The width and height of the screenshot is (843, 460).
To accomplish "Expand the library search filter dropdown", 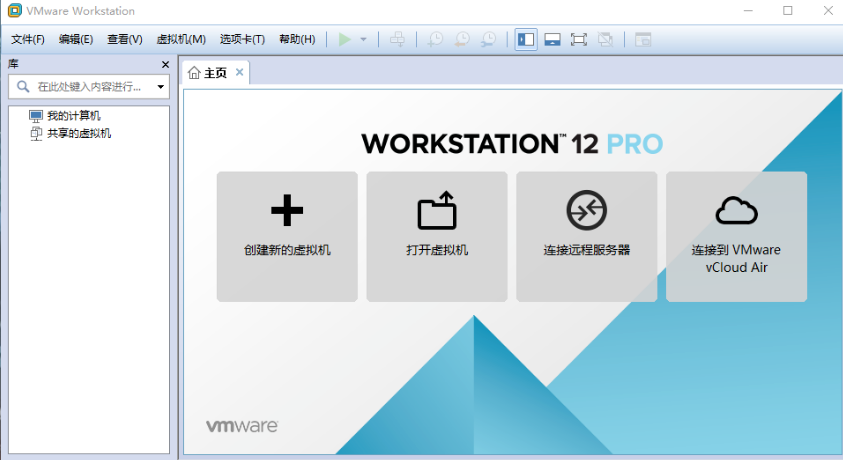I will tap(160, 87).
